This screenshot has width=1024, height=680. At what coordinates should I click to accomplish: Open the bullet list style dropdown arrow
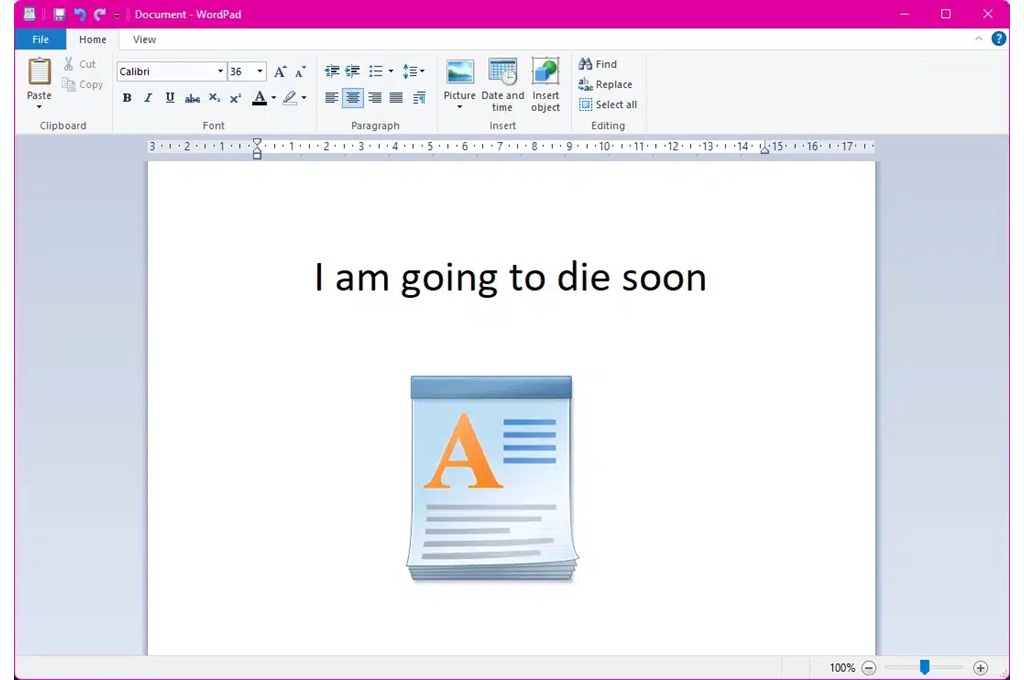tap(391, 71)
